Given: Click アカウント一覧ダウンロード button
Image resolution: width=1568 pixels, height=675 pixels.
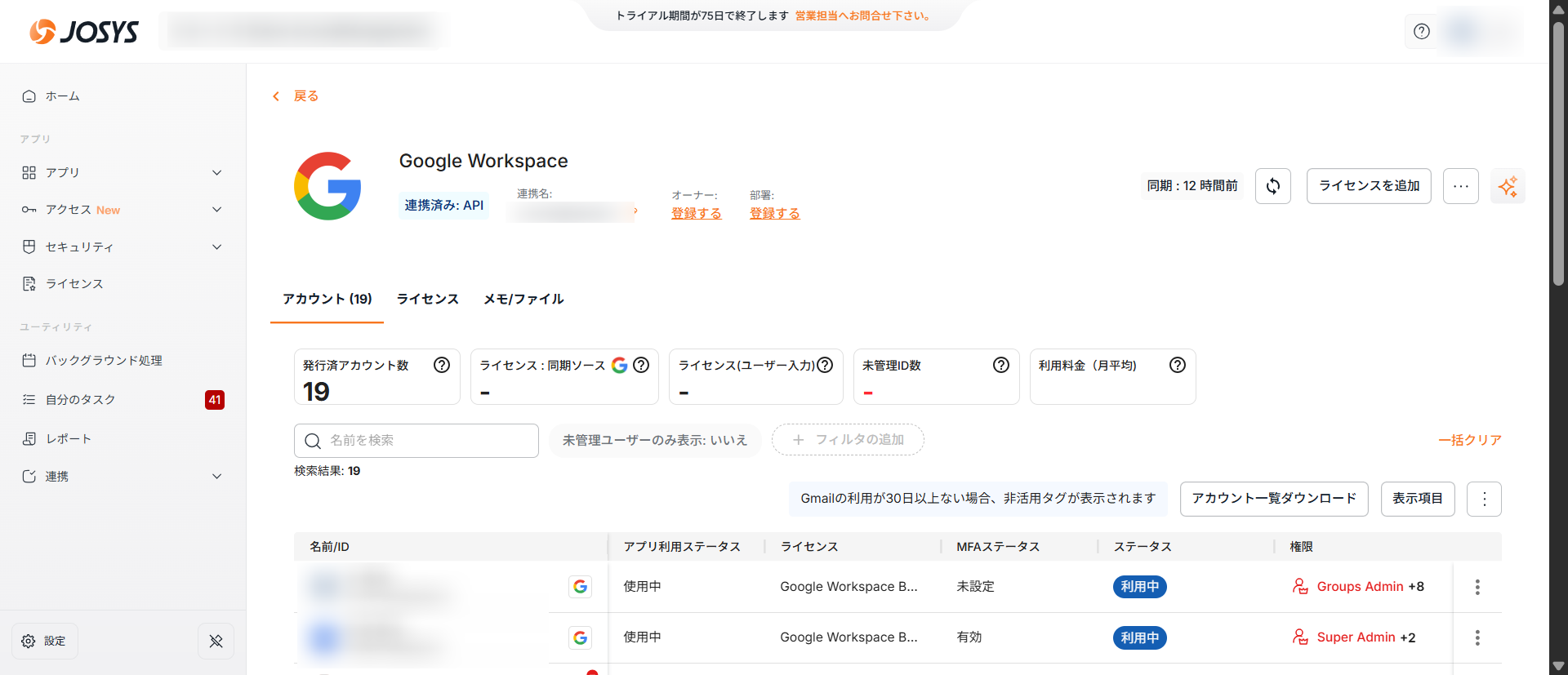Looking at the screenshot, I should (1273, 499).
